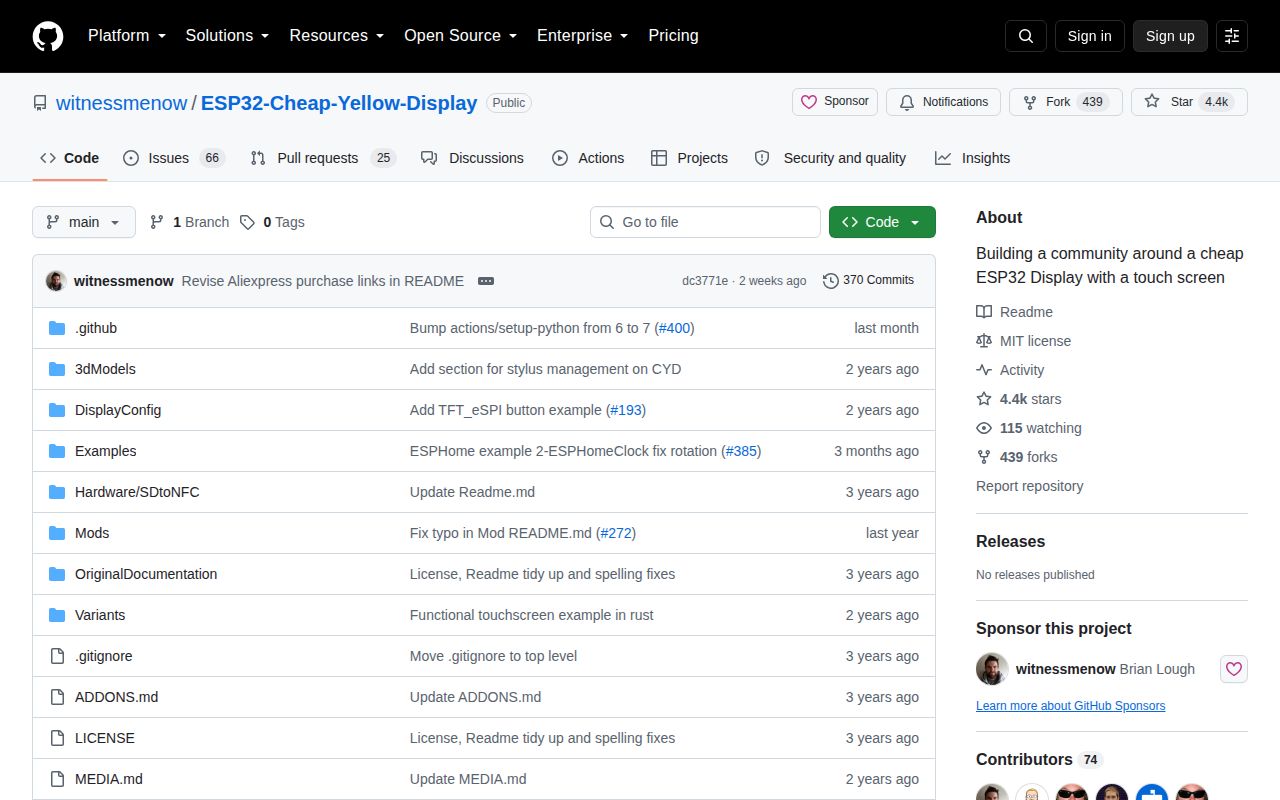Open the search magnifier icon
The height and width of the screenshot is (800, 1280).
[x=1026, y=36]
